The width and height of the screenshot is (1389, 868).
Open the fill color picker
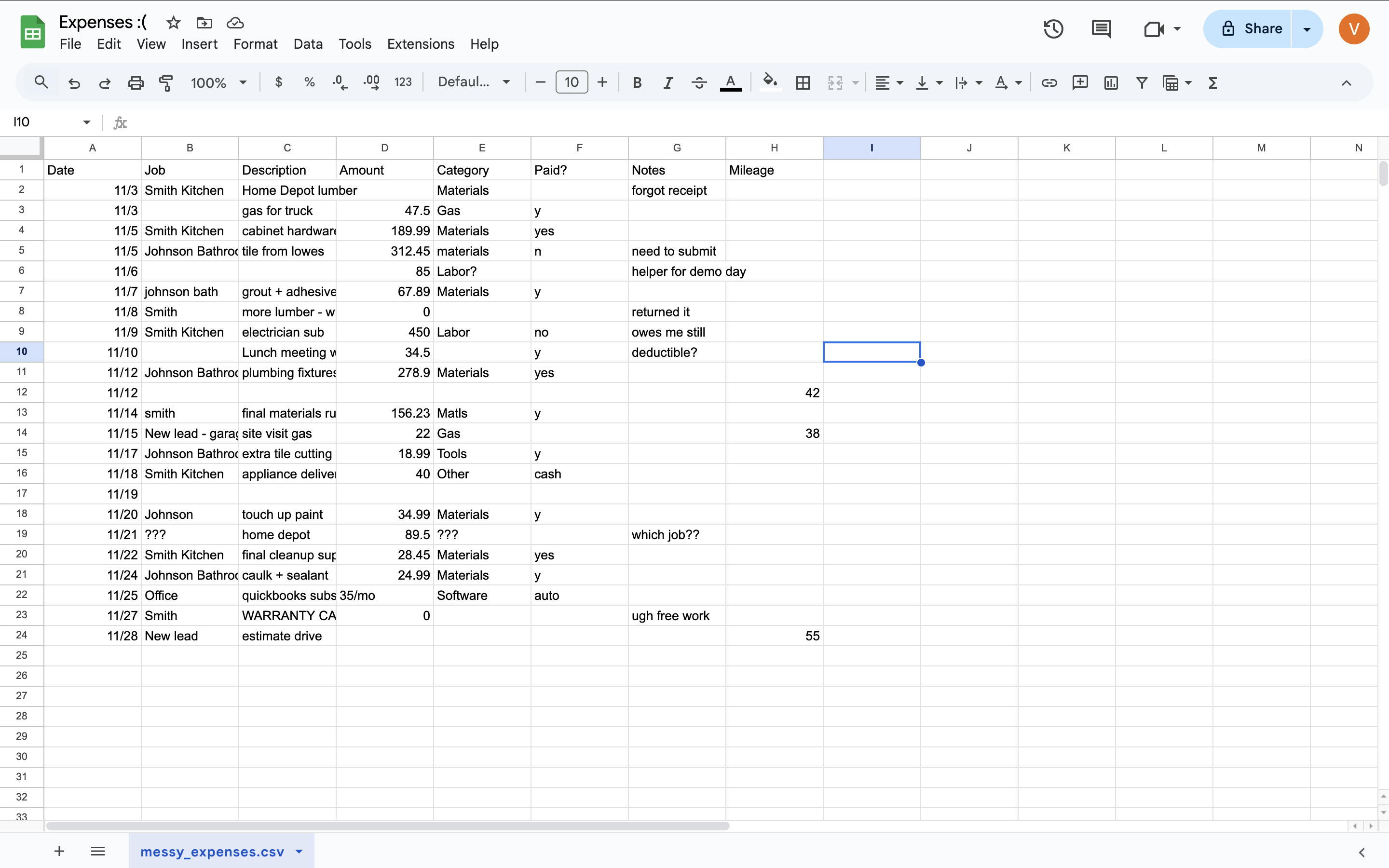tap(770, 82)
